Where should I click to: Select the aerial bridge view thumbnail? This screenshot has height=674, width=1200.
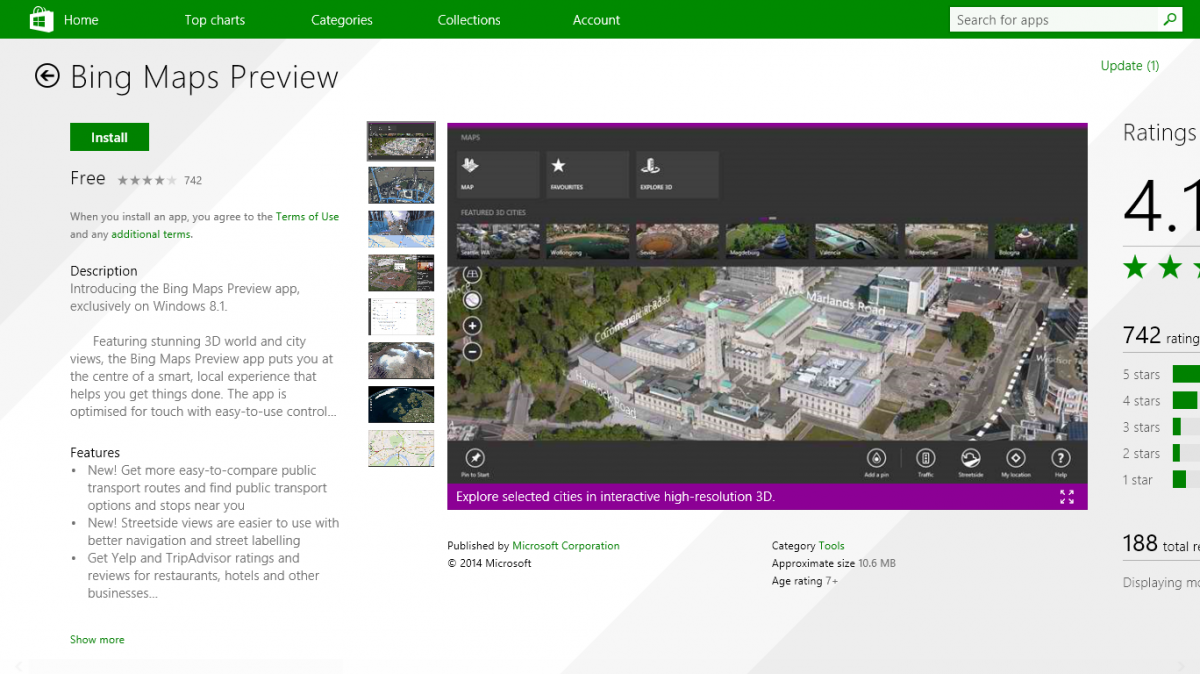(401, 185)
